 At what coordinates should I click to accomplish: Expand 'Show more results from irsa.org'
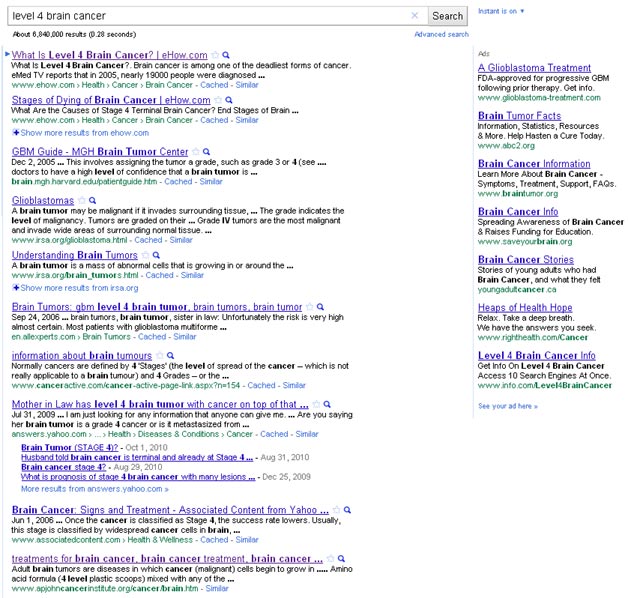coord(84,287)
